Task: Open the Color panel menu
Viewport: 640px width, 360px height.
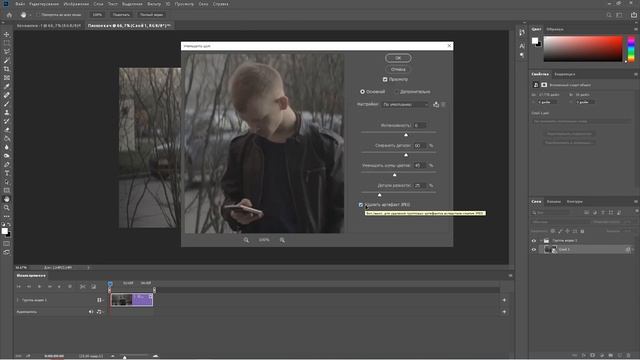Action: coord(636,29)
